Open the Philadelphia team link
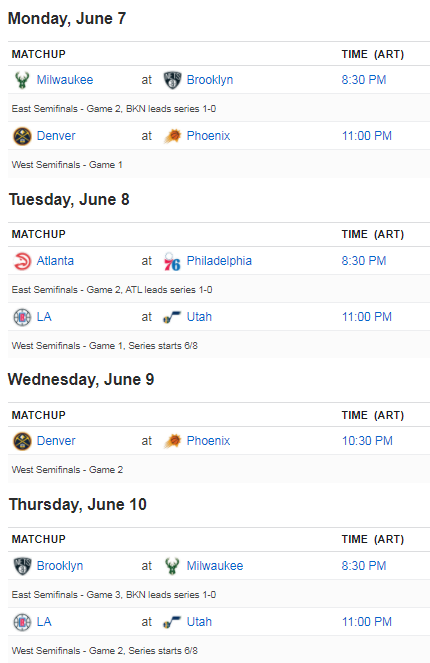430x663 pixels. coord(219,261)
